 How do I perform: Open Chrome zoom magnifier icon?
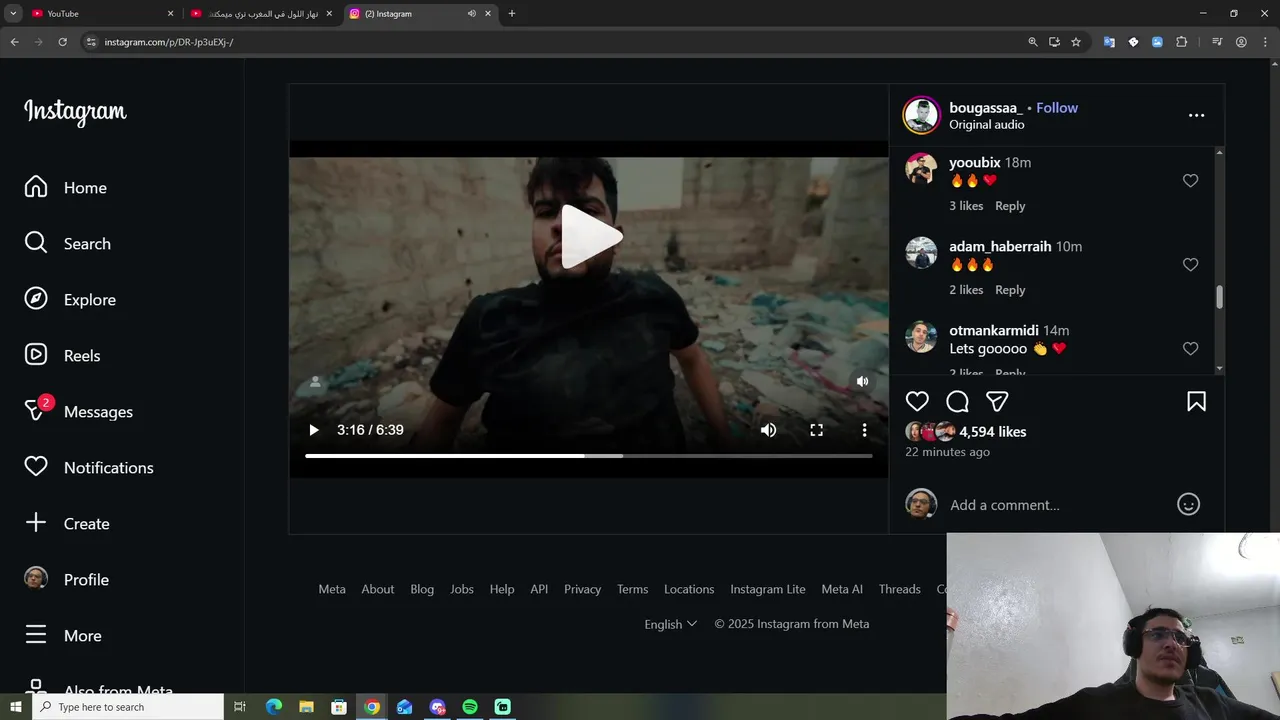[x=1033, y=42]
